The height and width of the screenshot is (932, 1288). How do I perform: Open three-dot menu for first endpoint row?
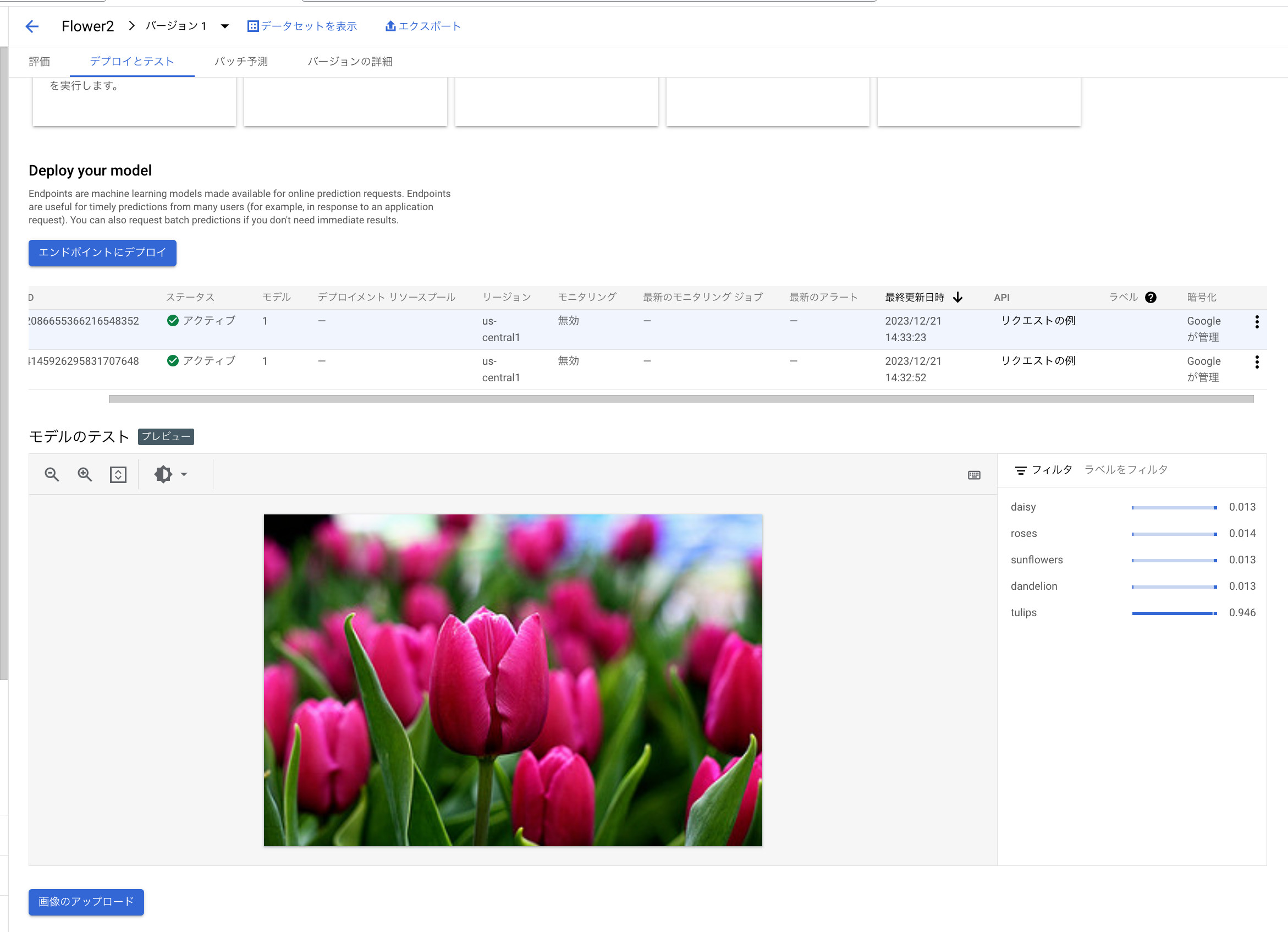point(1256,322)
